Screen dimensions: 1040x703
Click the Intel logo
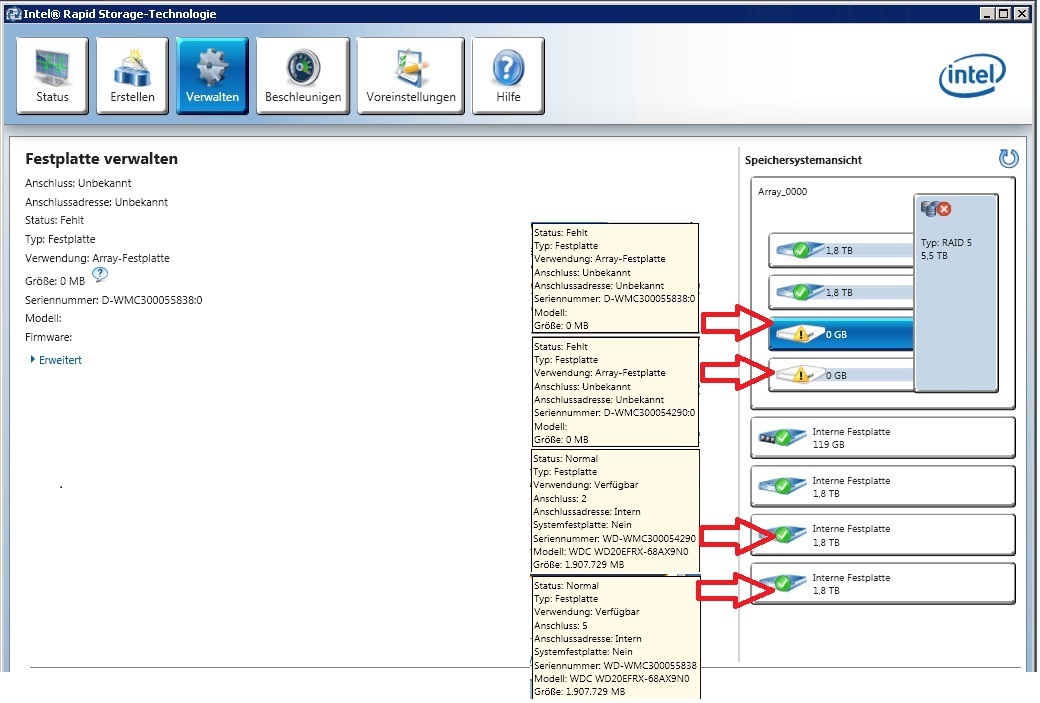[972, 76]
